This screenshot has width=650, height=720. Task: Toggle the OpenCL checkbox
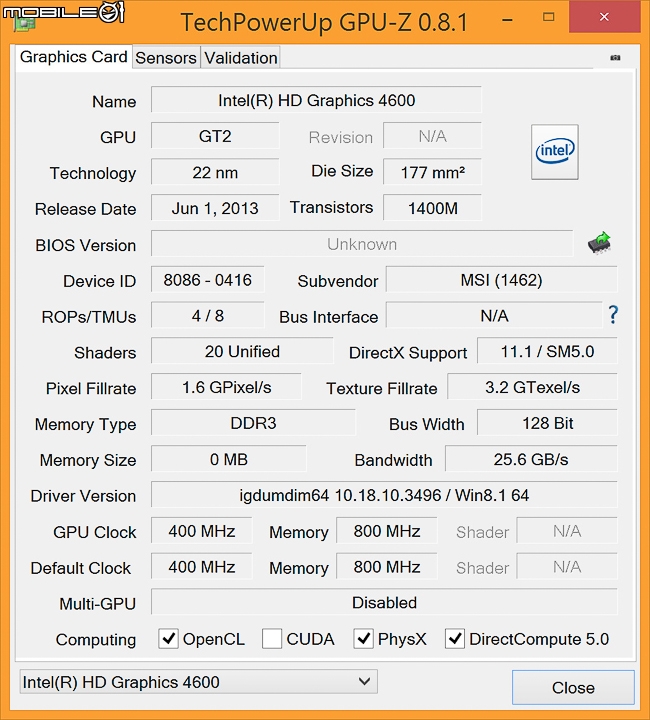coord(168,639)
